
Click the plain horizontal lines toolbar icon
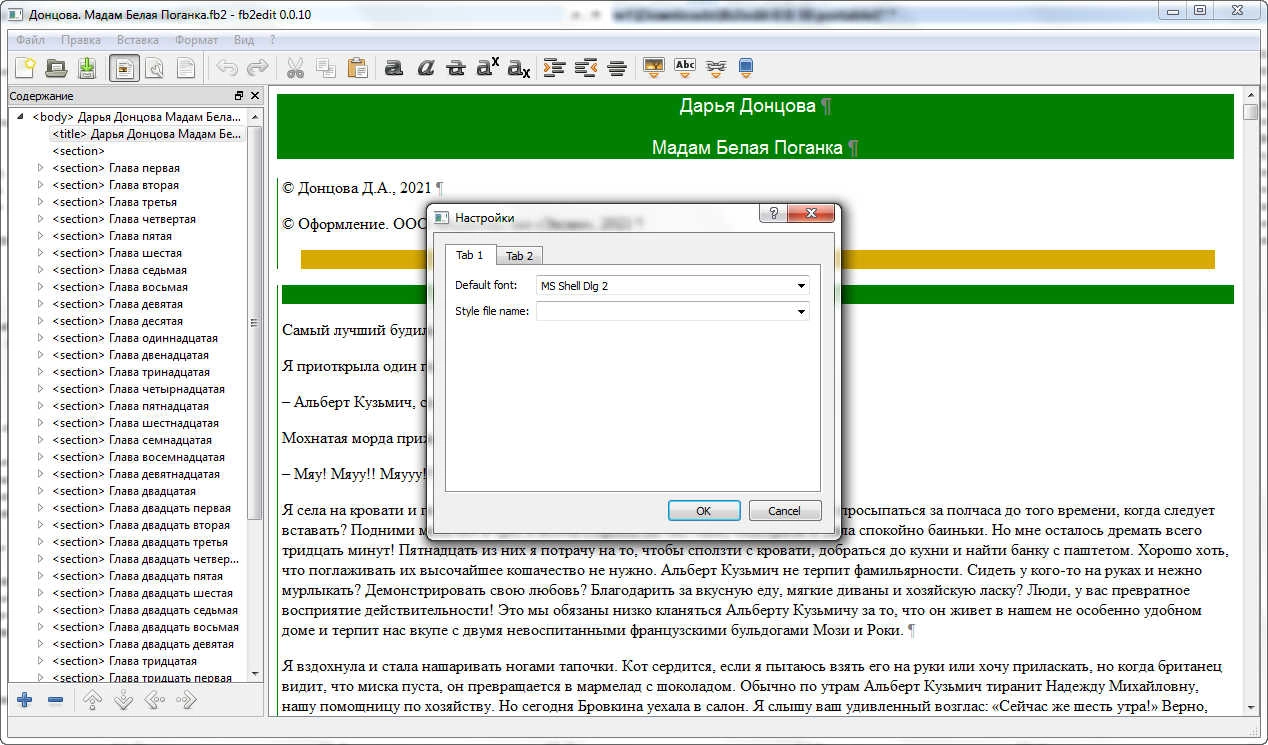pyautogui.click(x=617, y=68)
